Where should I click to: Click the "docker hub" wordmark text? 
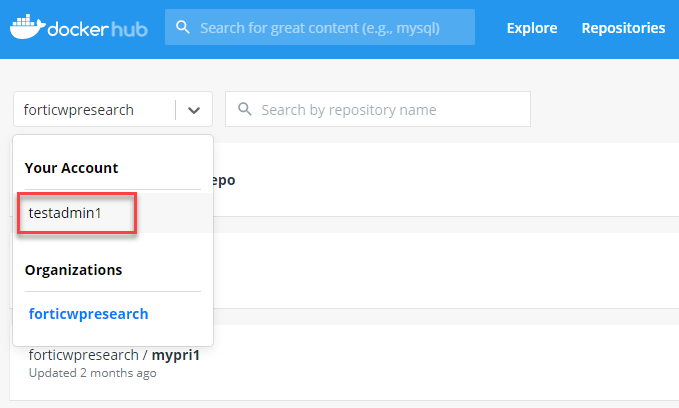103,28
